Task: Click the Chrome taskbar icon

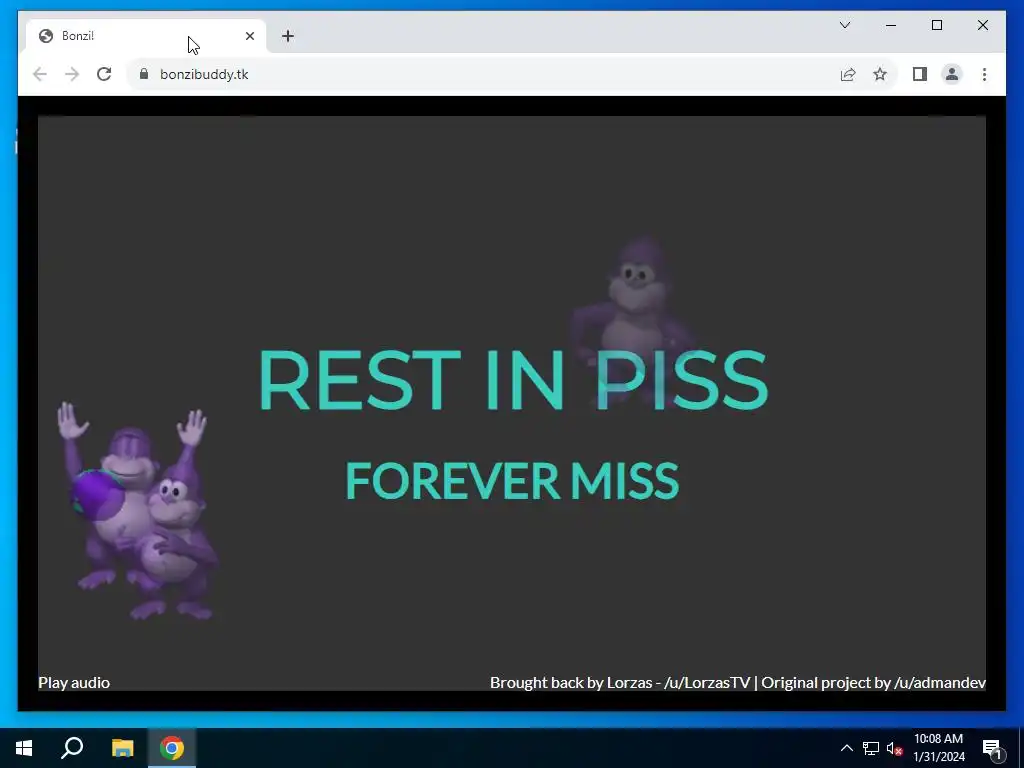Action: pyautogui.click(x=172, y=748)
